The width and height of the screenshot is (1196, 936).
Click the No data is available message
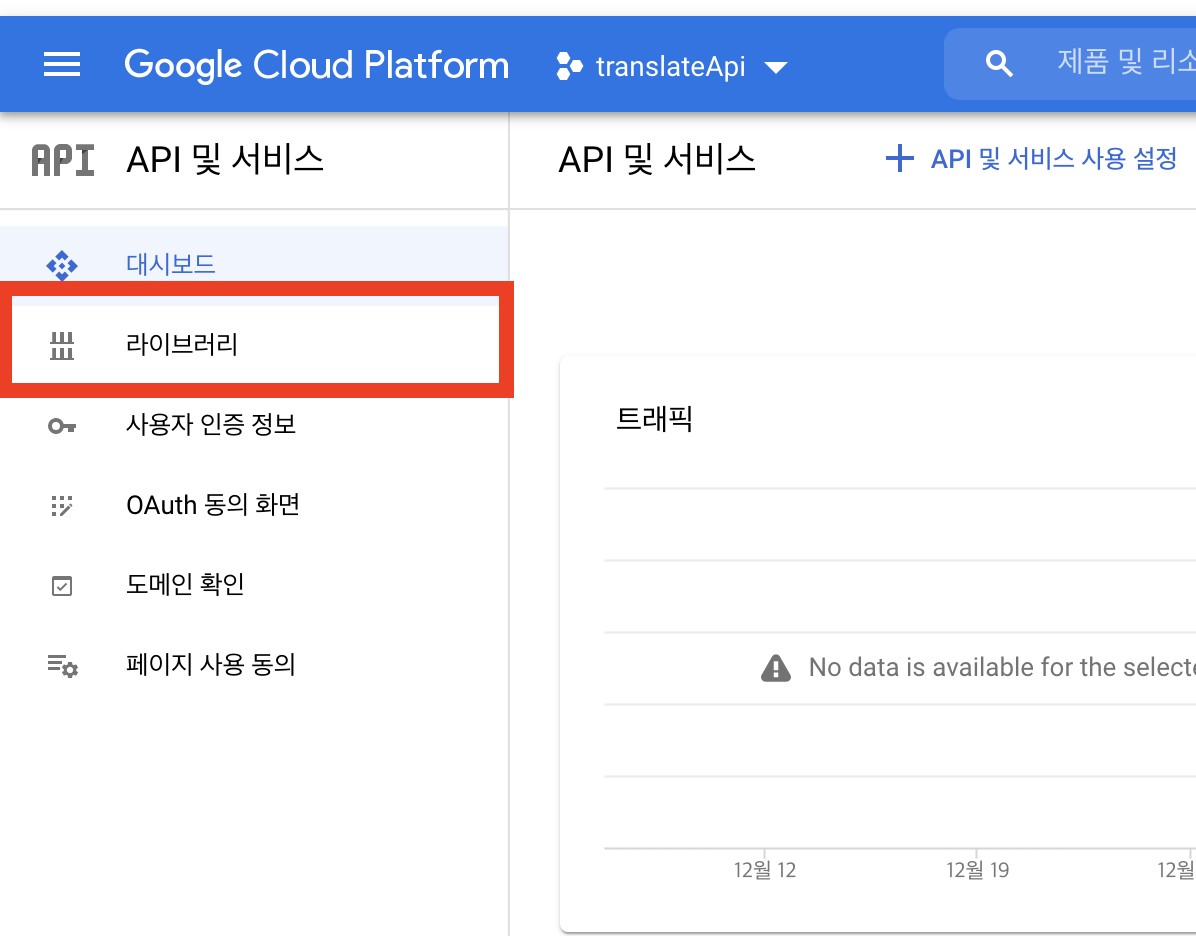point(1002,667)
